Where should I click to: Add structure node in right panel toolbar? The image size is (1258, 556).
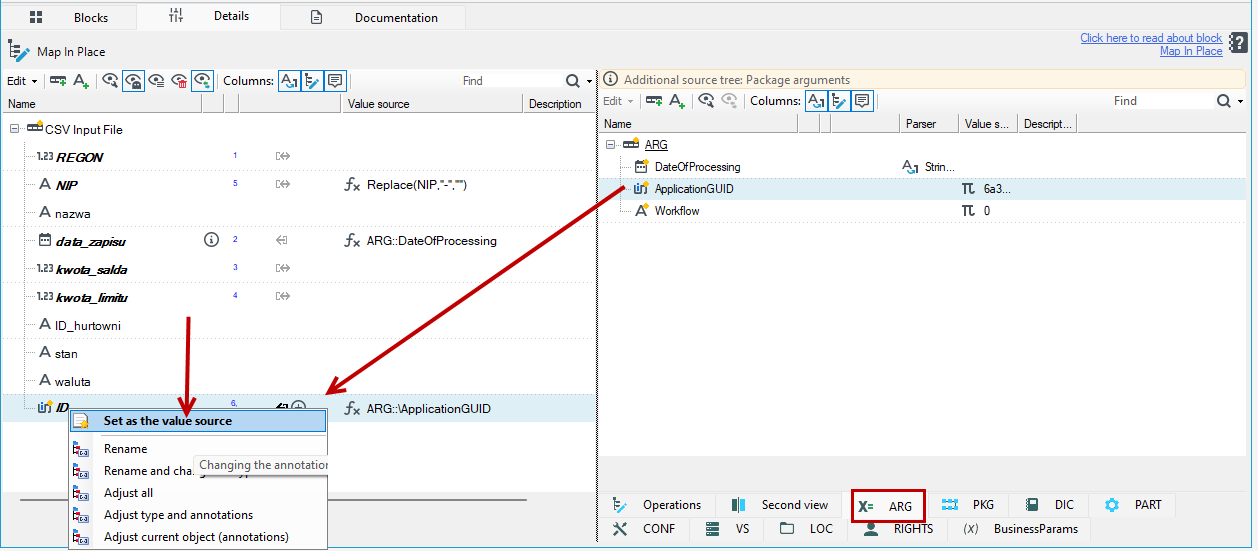coord(654,101)
